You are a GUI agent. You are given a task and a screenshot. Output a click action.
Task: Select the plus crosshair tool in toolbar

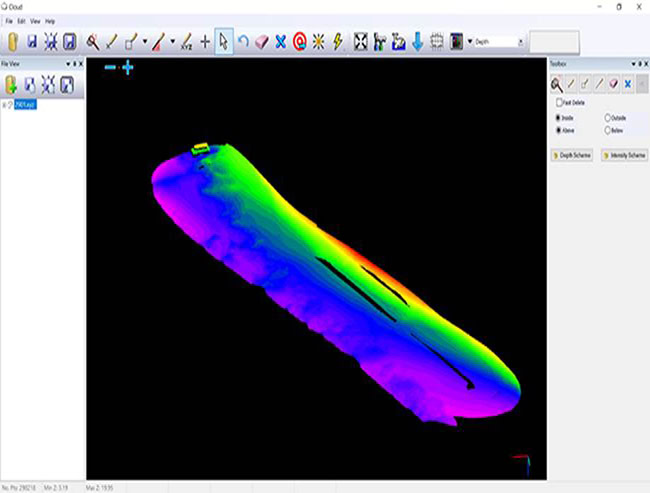205,42
